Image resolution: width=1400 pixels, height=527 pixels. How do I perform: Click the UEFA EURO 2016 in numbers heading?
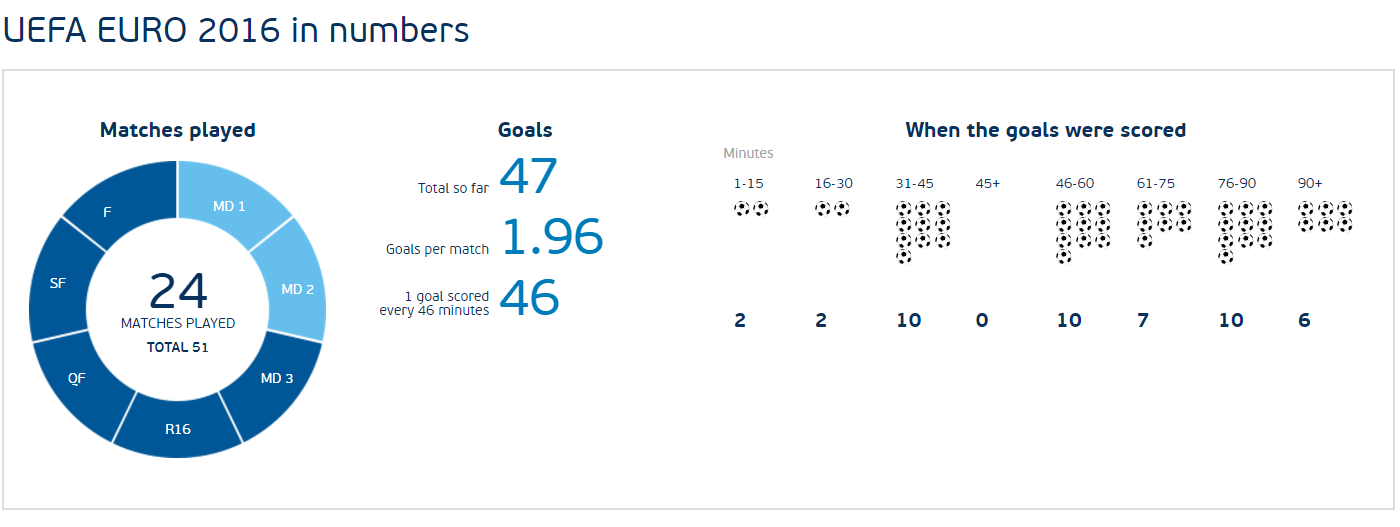pos(236,30)
